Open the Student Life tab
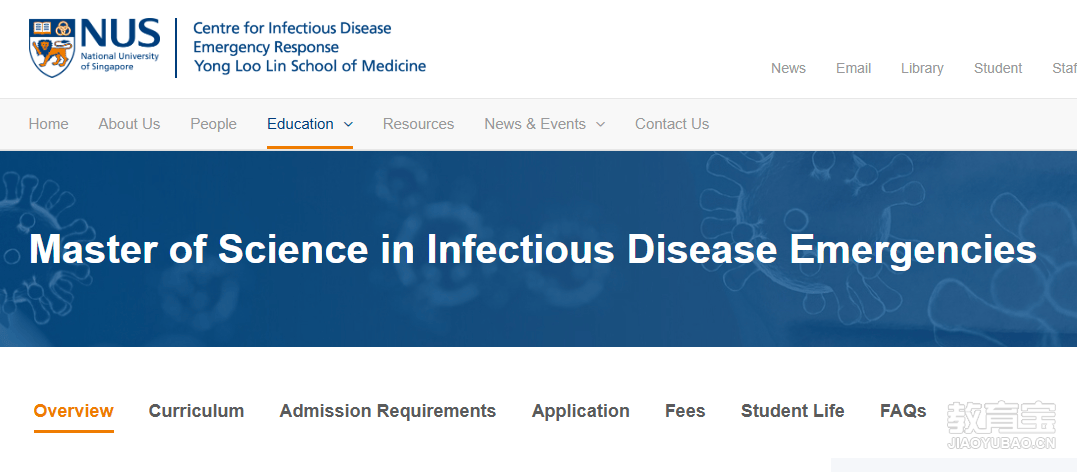 click(x=793, y=411)
